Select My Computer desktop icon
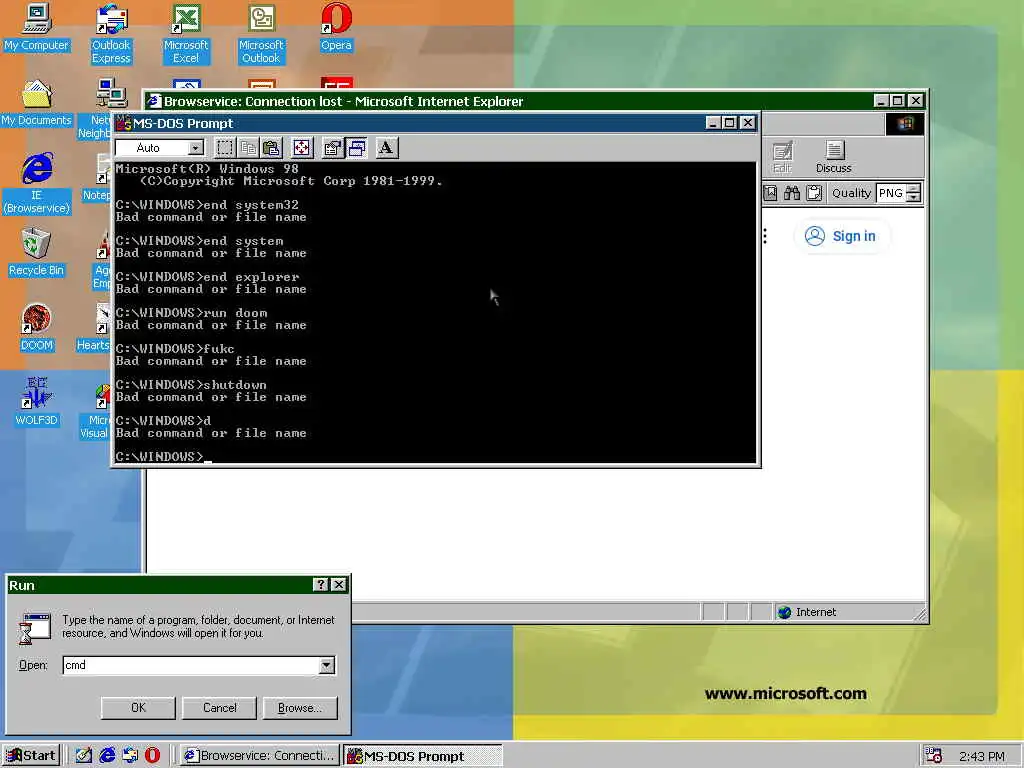 click(37, 27)
